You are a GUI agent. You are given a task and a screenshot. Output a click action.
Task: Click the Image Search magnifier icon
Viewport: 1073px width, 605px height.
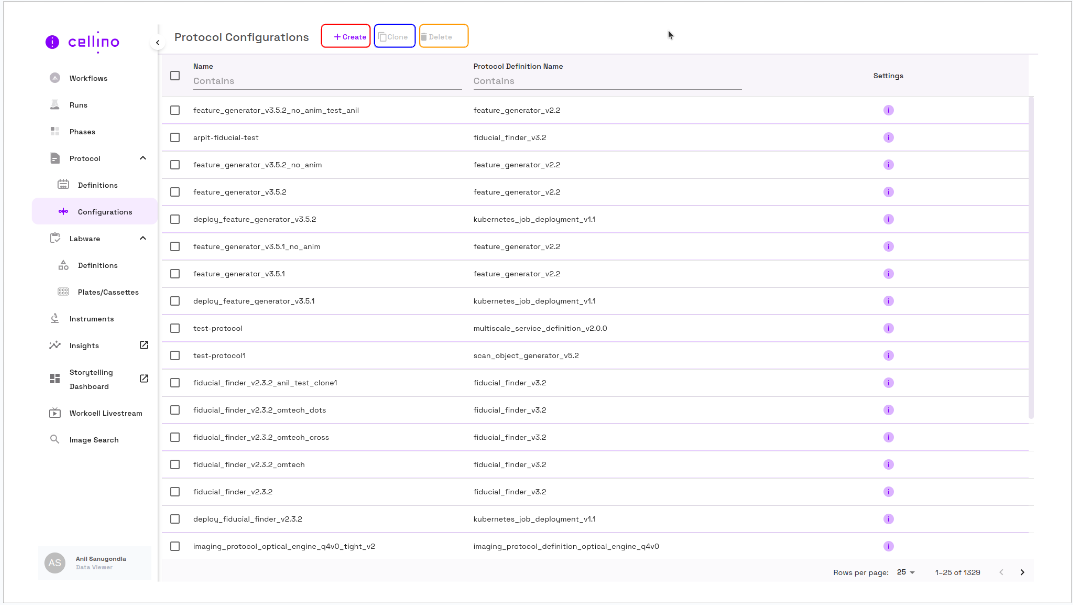[55, 440]
